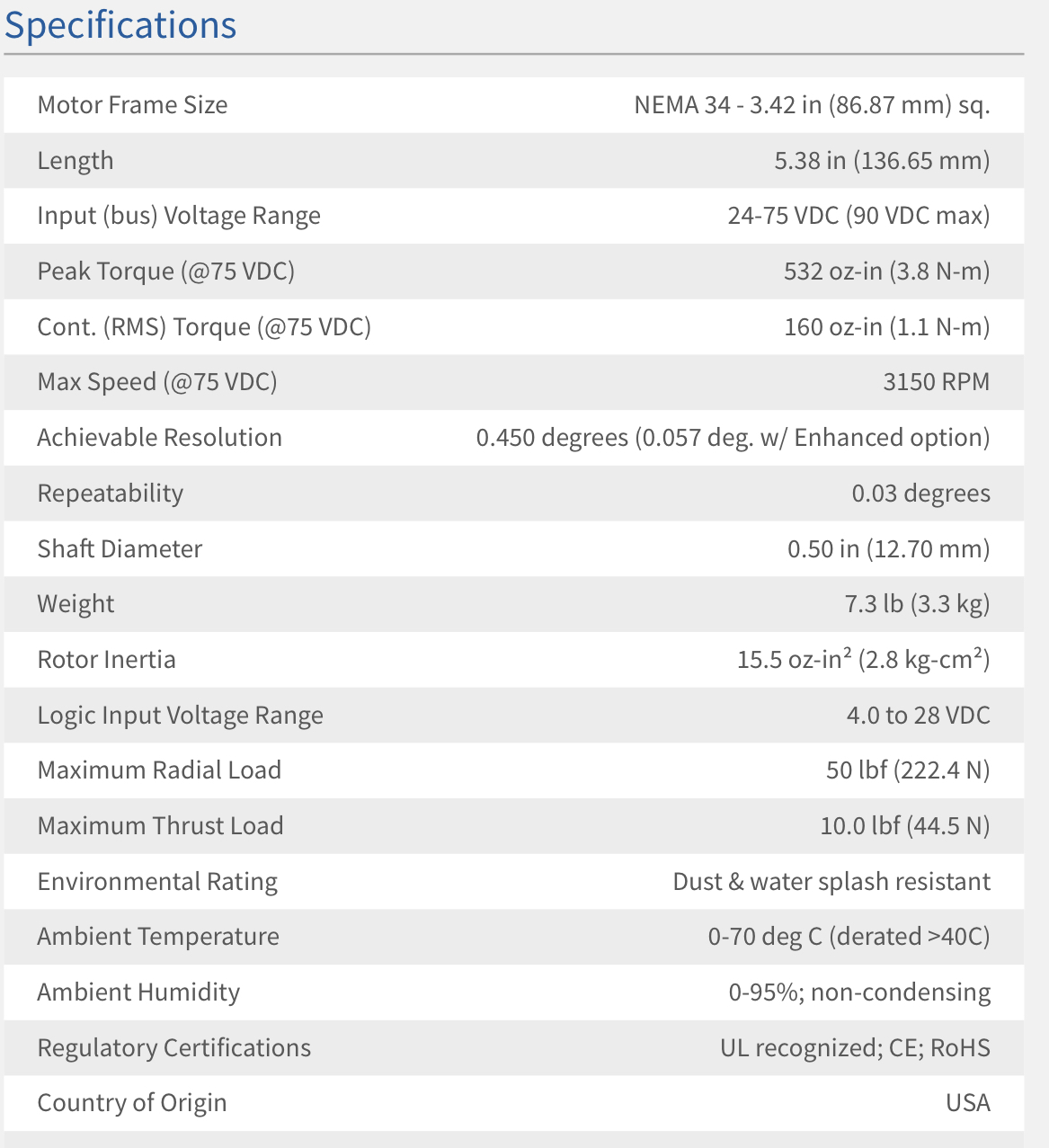
Task: Click the 4.0 to 28 VDC value
Action: point(917,716)
